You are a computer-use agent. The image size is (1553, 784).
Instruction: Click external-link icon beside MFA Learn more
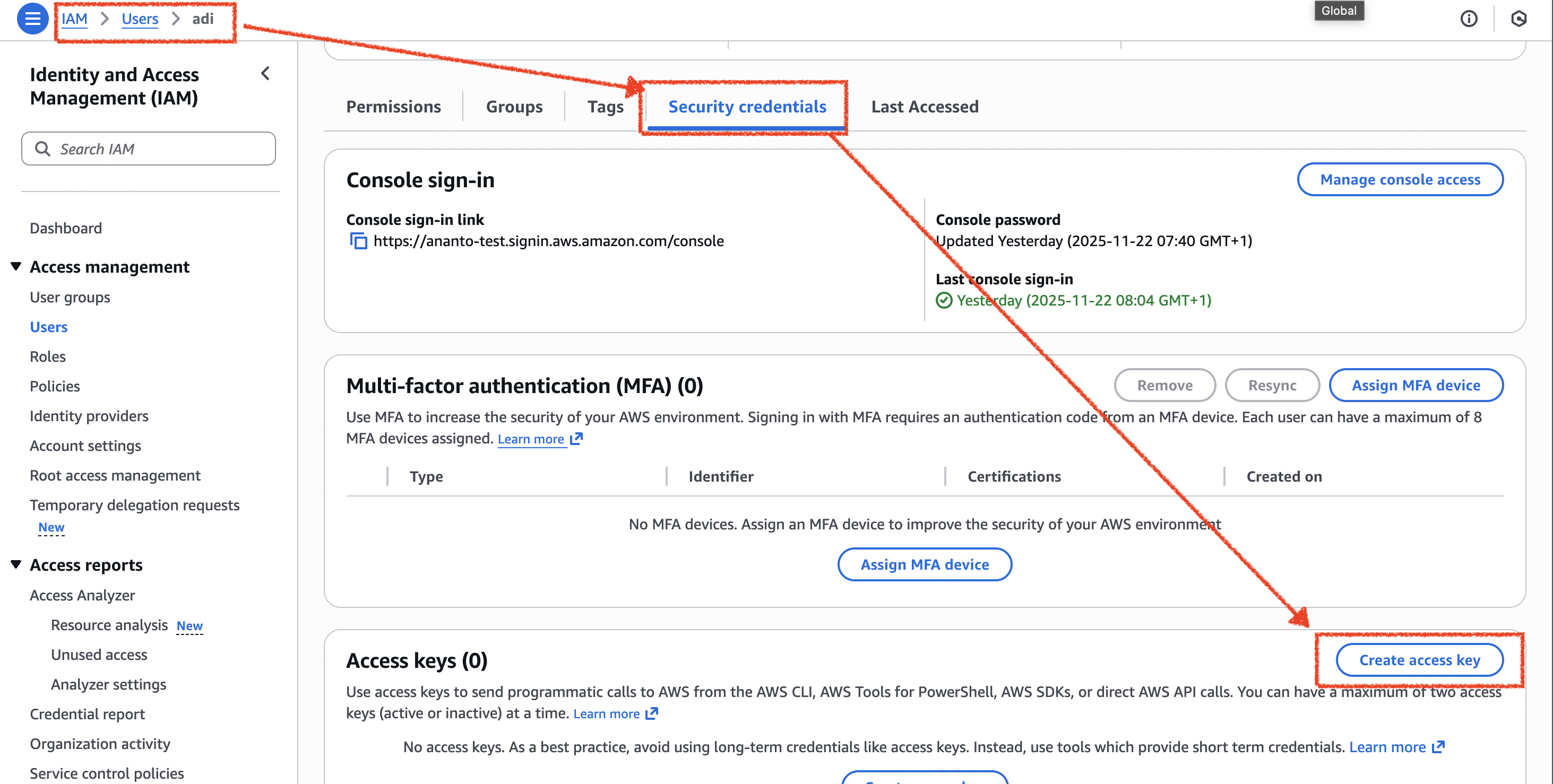click(576, 438)
